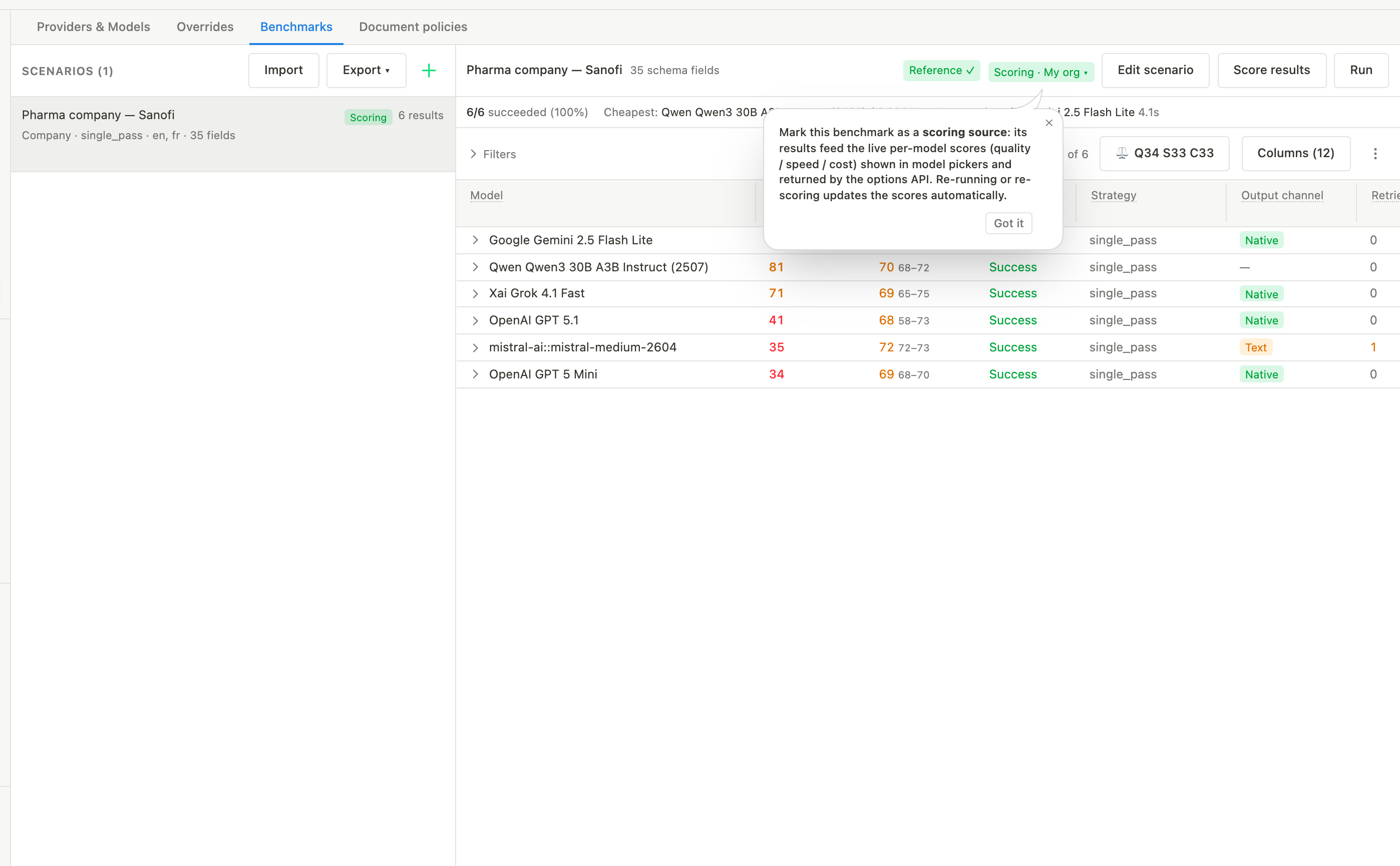The height and width of the screenshot is (866, 1400).
Task: Click the 6 results label
Action: (421, 115)
